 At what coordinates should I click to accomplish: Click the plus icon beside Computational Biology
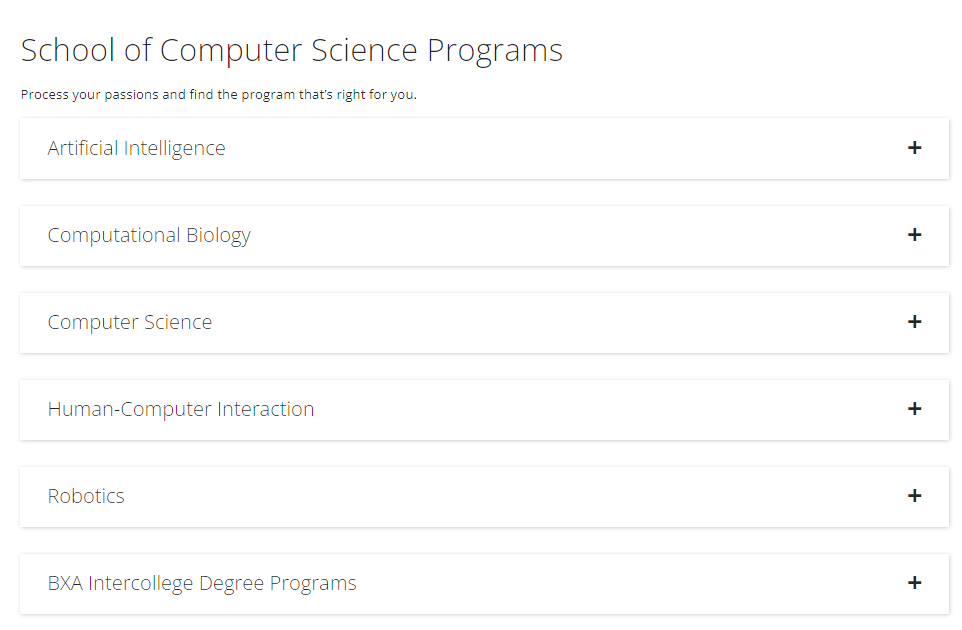tap(914, 235)
